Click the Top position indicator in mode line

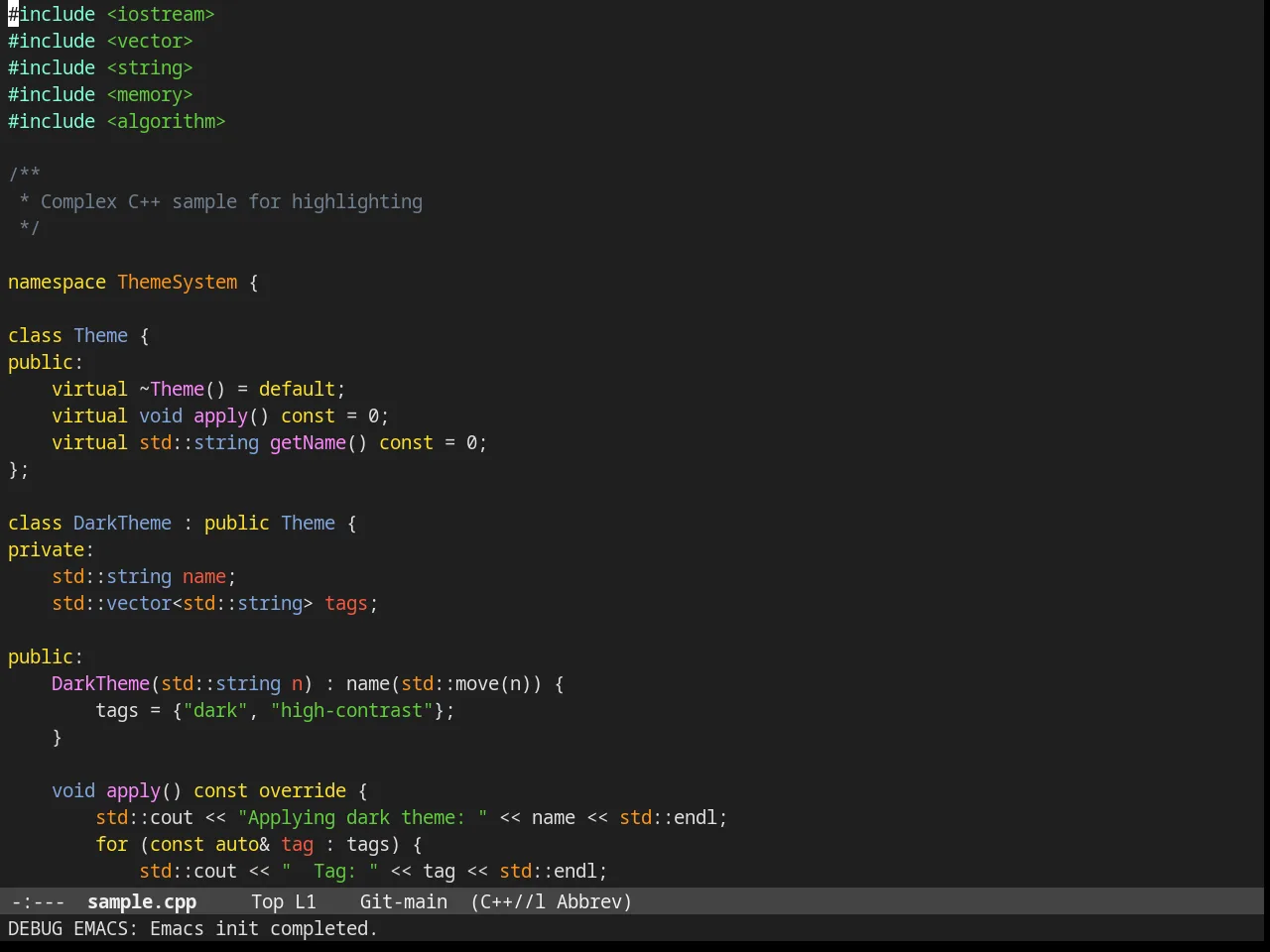(x=267, y=901)
